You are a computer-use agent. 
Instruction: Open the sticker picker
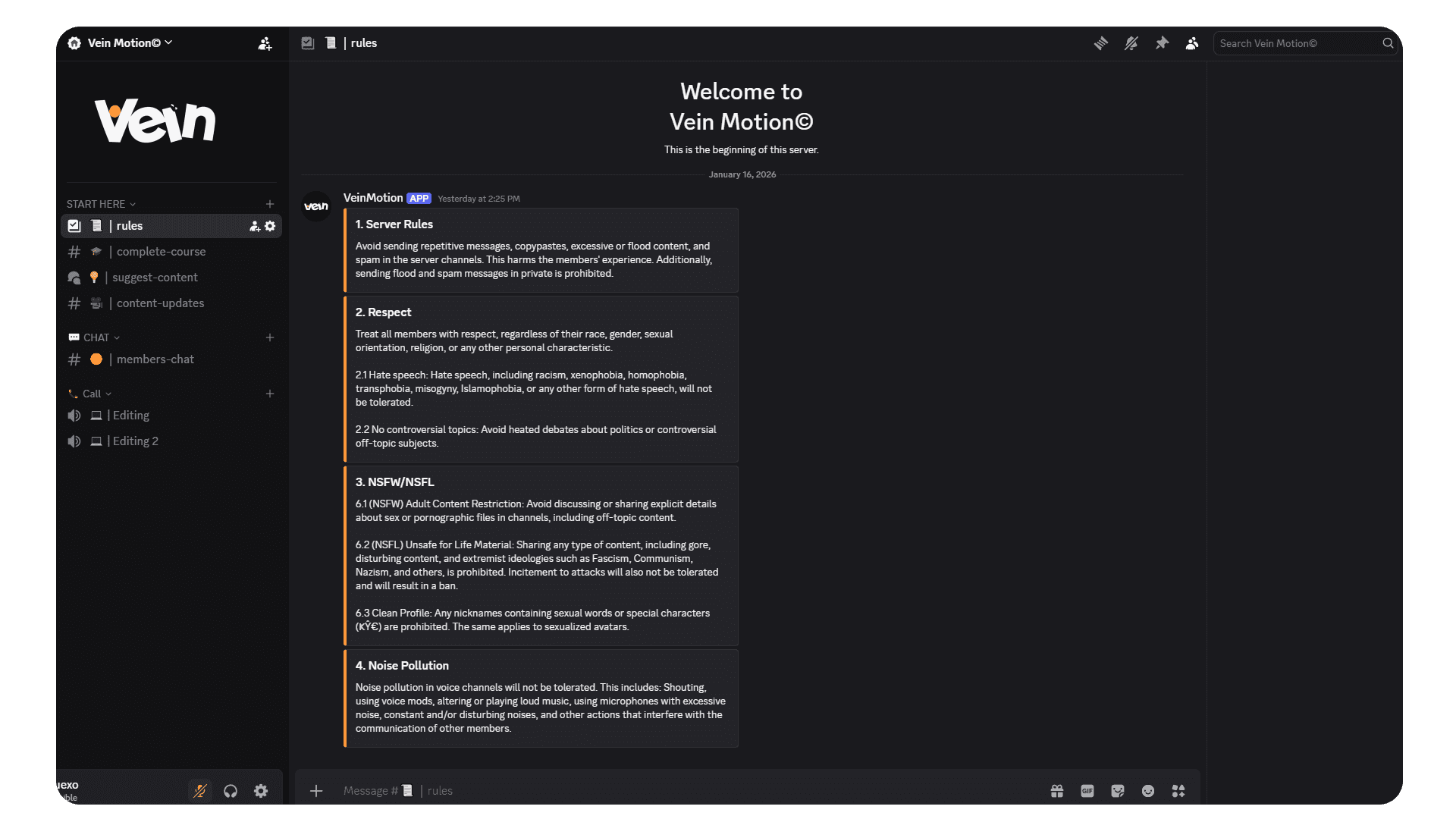1118,791
